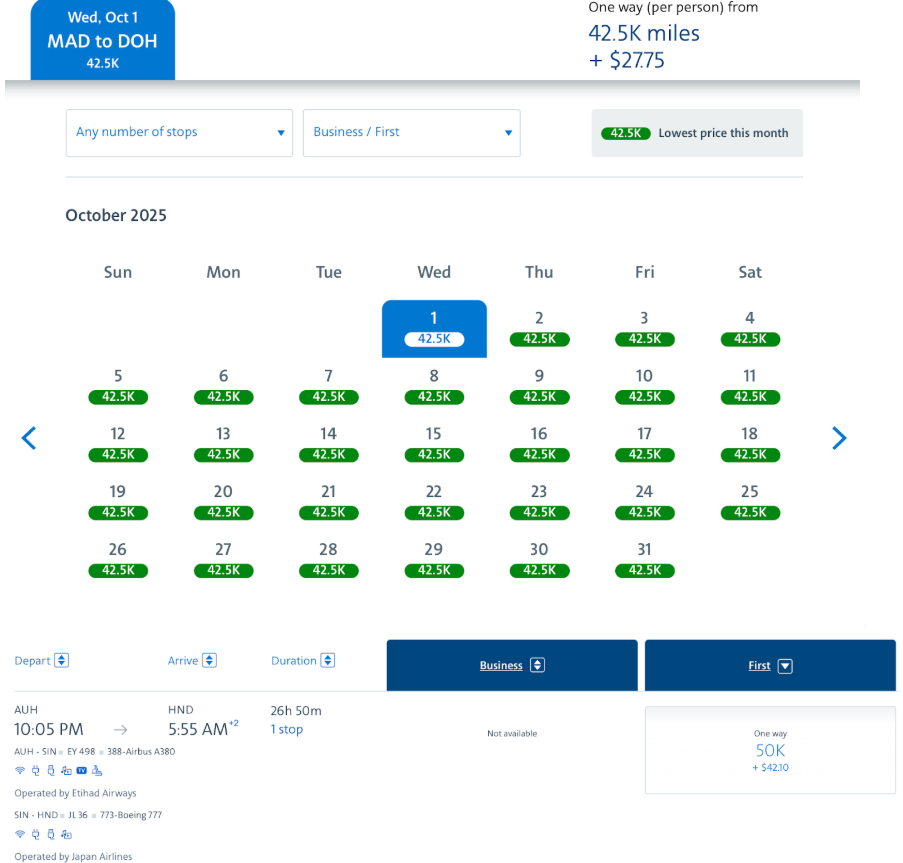
Task: Pick October 24 calendar date
Action: click(x=645, y=502)
